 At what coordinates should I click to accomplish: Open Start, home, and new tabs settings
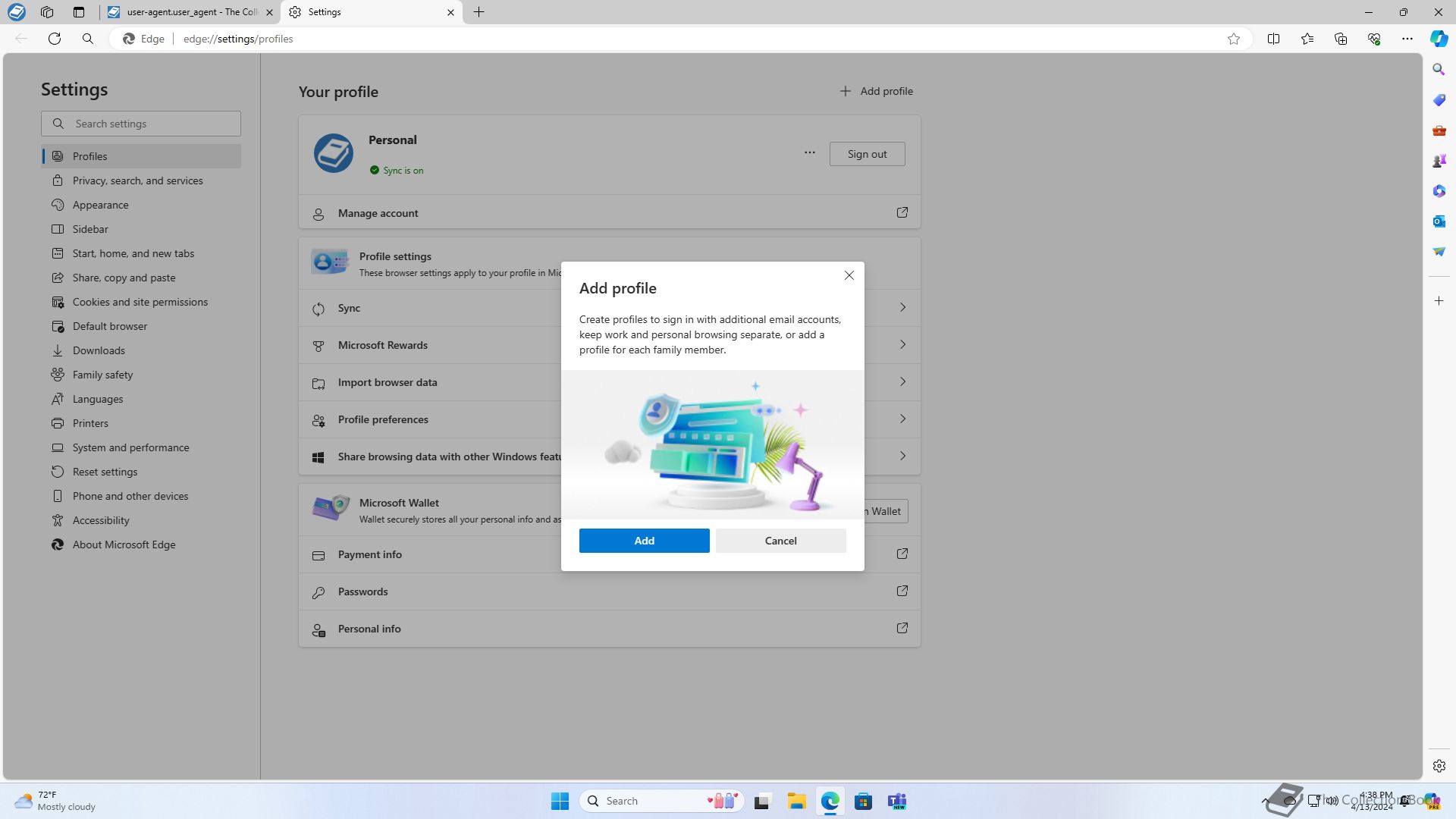(x=141, y=253)
